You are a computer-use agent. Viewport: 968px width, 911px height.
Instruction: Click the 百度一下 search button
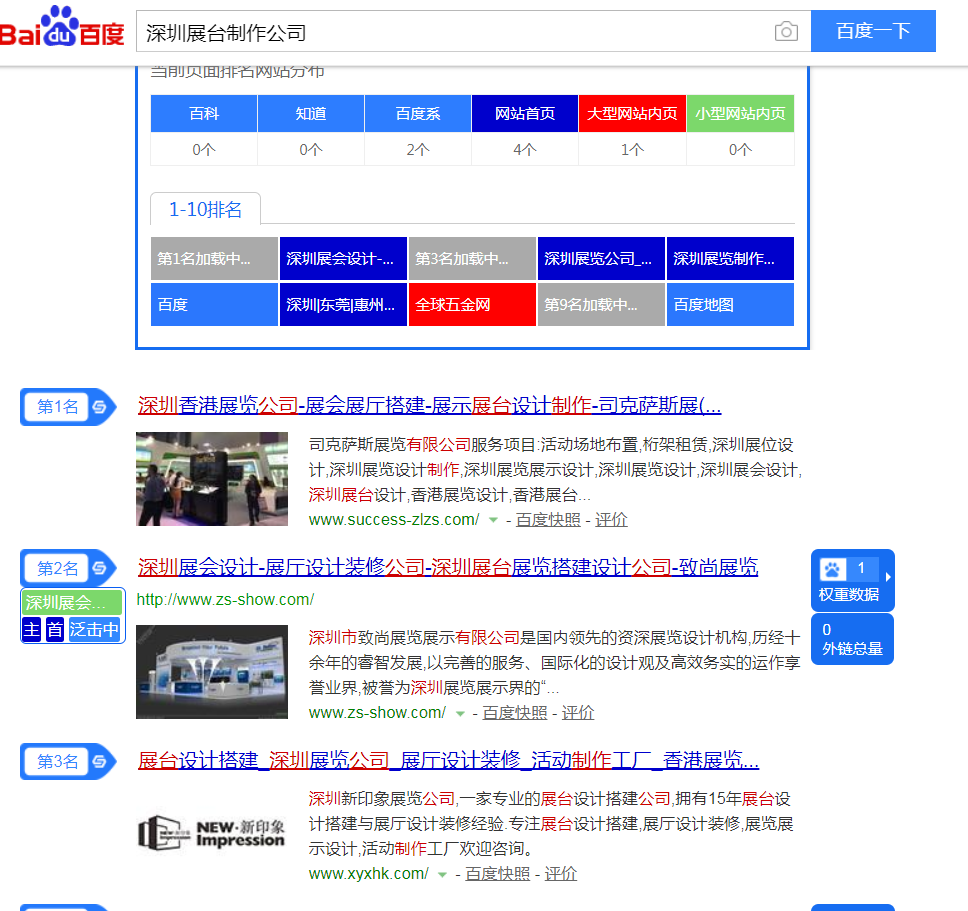click(x=873, y=31)
